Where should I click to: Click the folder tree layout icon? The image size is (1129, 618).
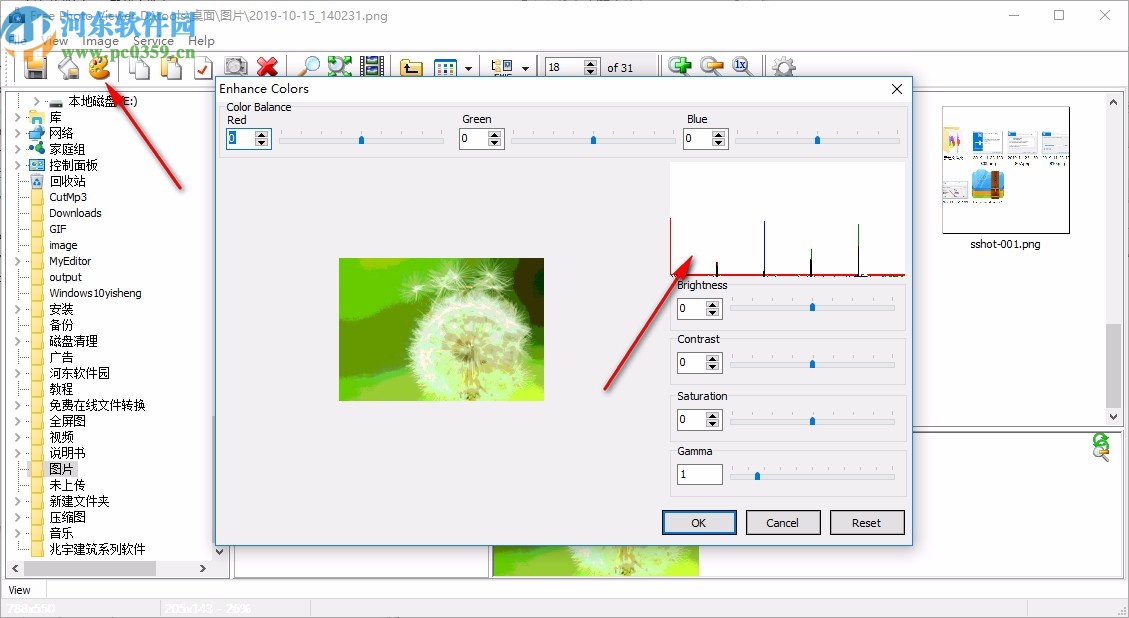[502, 68]
